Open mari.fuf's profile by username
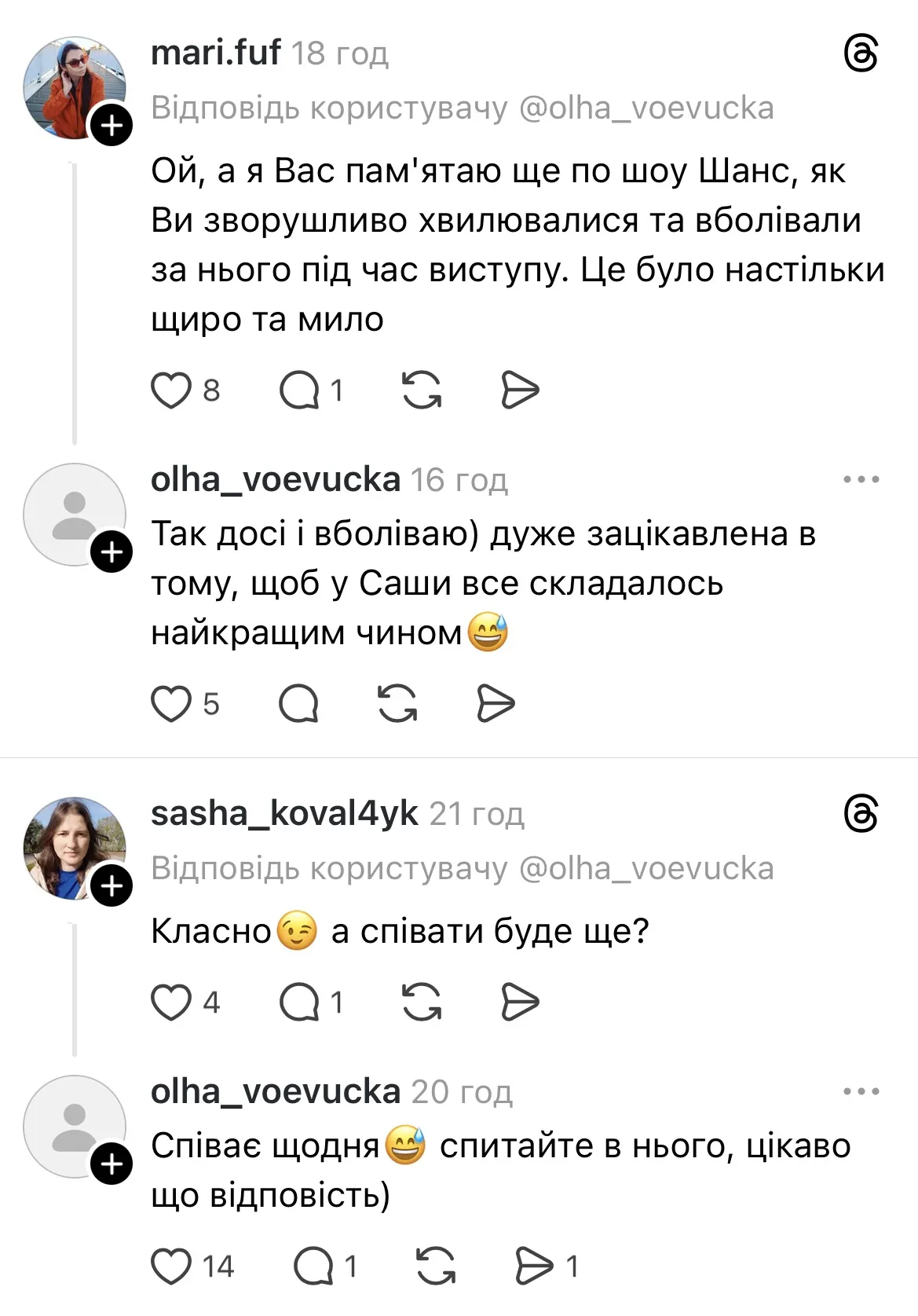Image resolution: width=918 pixels, height=1316 pixels. tap(215, 53)
